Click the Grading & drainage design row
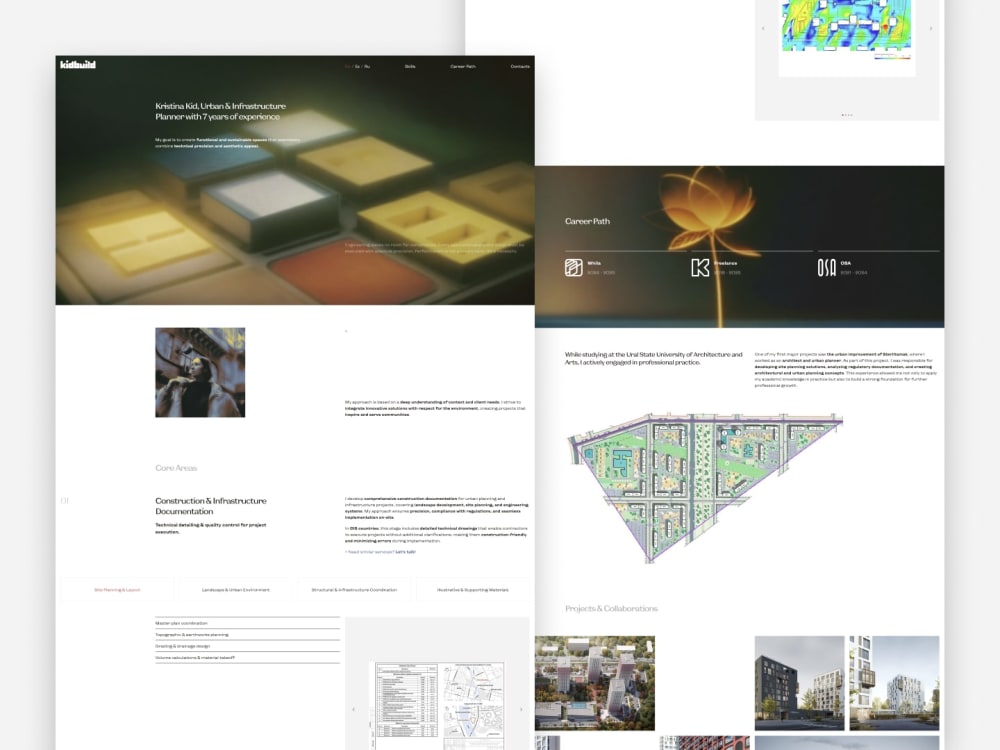The height and width of the screenshot is (750, 1000). pos(247,646)
